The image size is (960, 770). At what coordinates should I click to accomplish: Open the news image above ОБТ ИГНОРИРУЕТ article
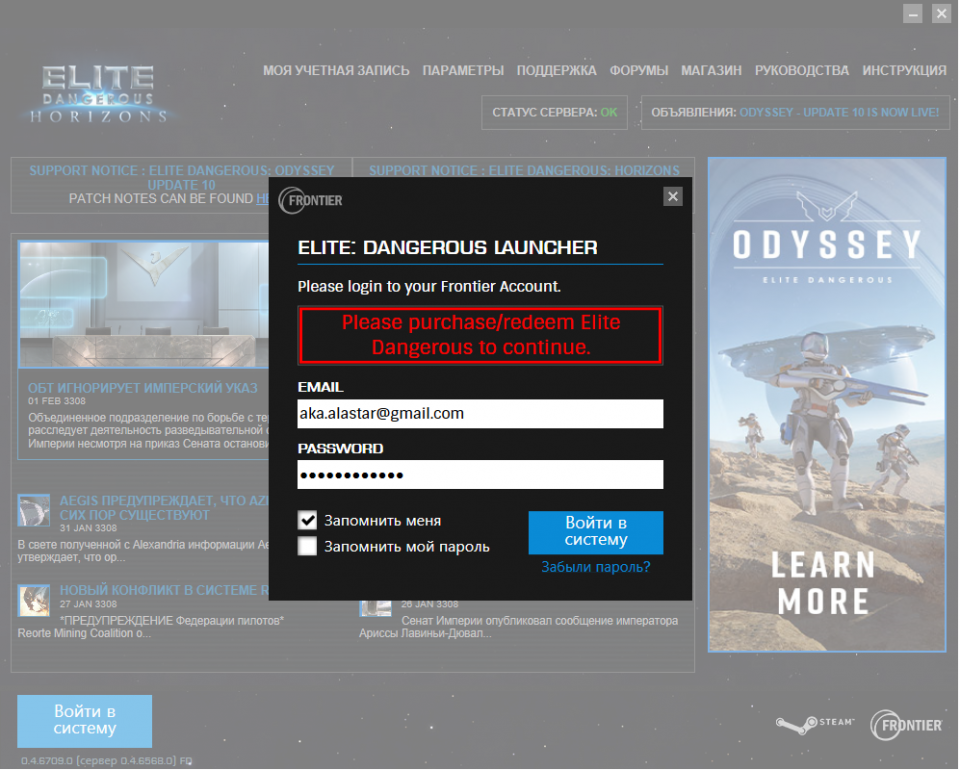tap(144, 304)
